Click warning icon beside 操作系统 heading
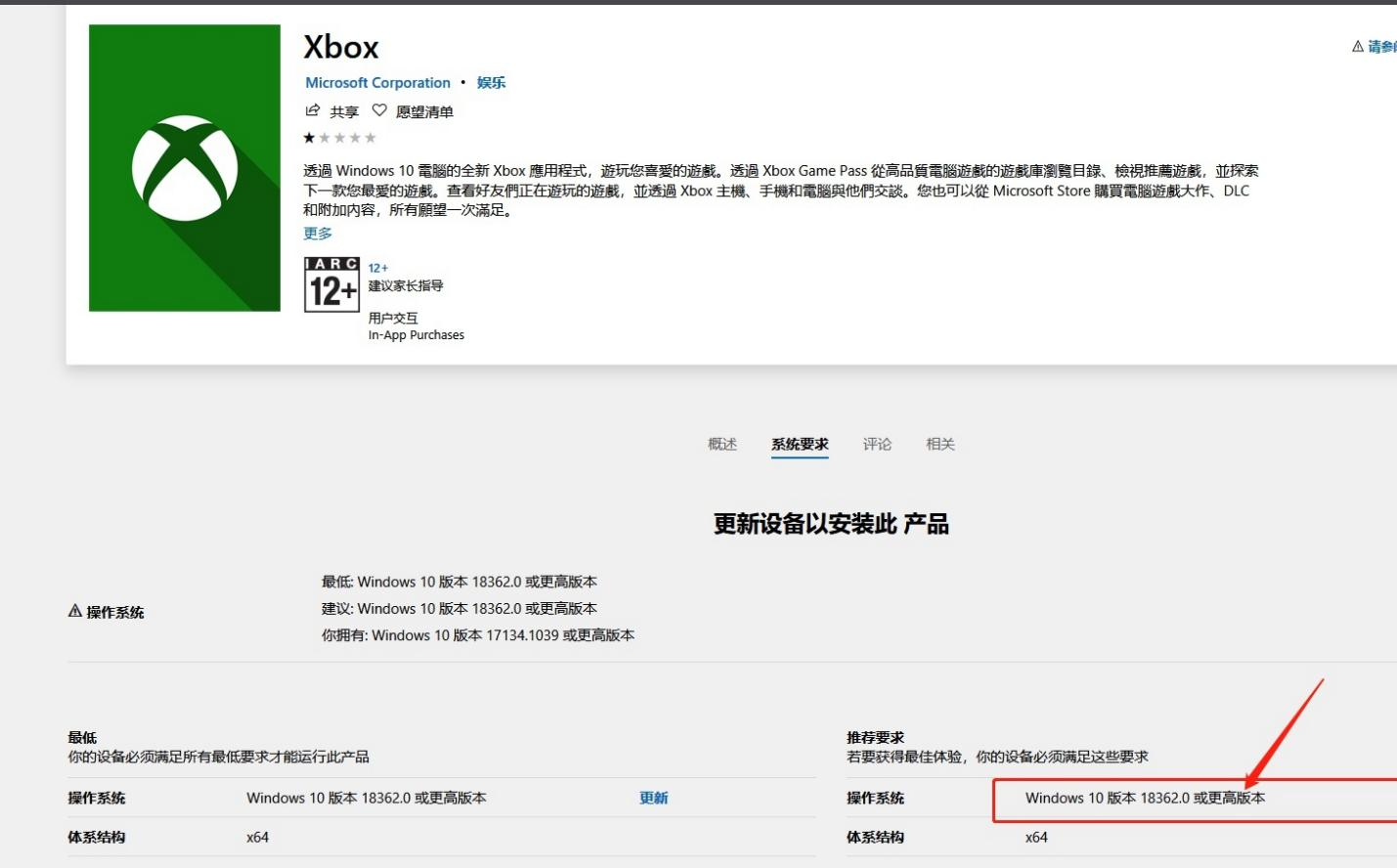 (x=75, y=611)
